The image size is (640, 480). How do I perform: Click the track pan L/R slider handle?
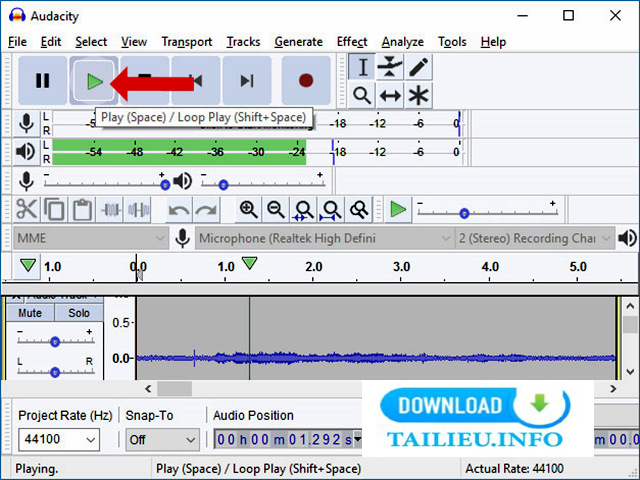(x=55, y=372)
